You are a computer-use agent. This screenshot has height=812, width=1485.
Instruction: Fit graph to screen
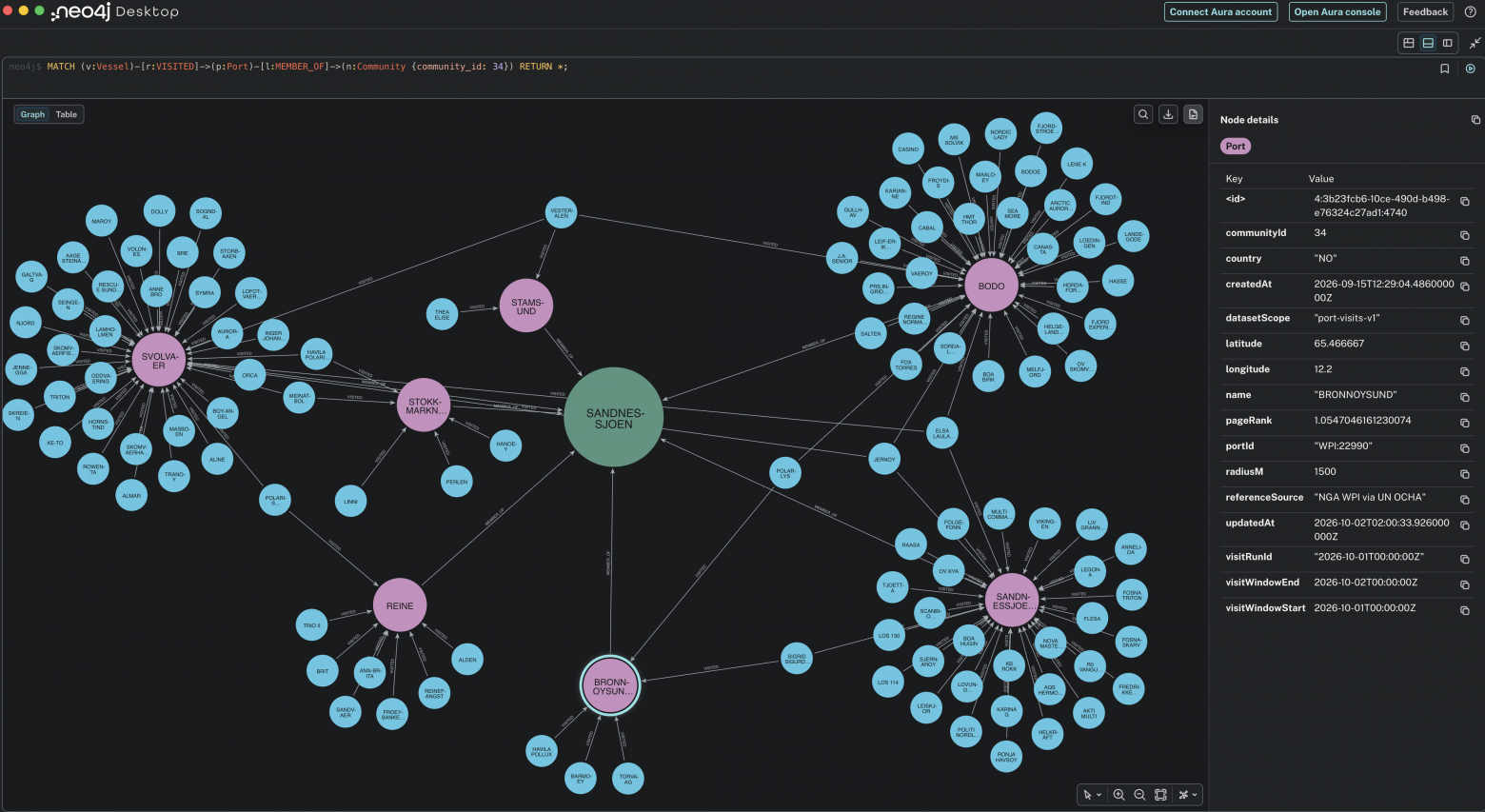tap(1160, 795)
